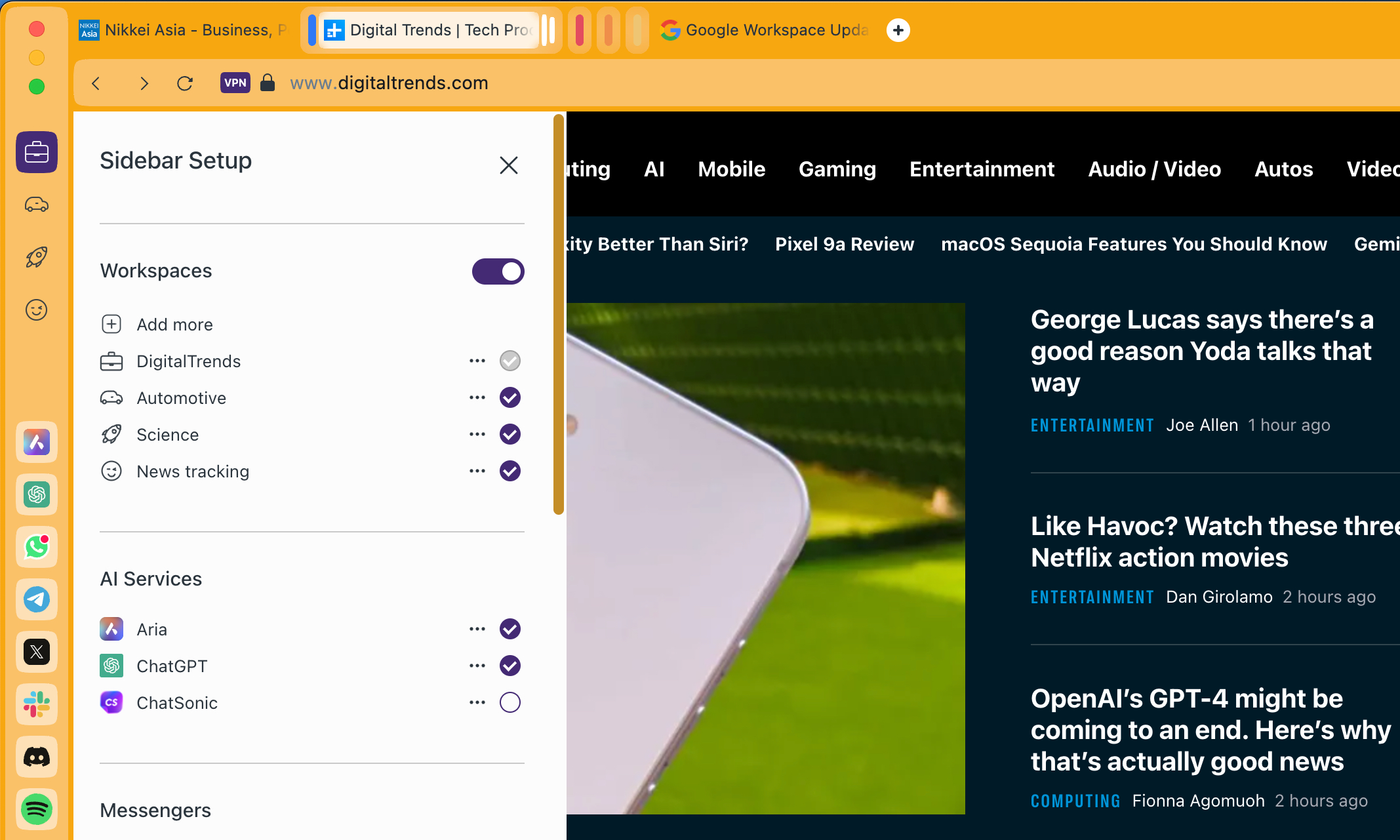The width and height of the screenshot is (1400, 840).
Task: Open WhatsApp from the sidebar
Action: click(36, 547)
